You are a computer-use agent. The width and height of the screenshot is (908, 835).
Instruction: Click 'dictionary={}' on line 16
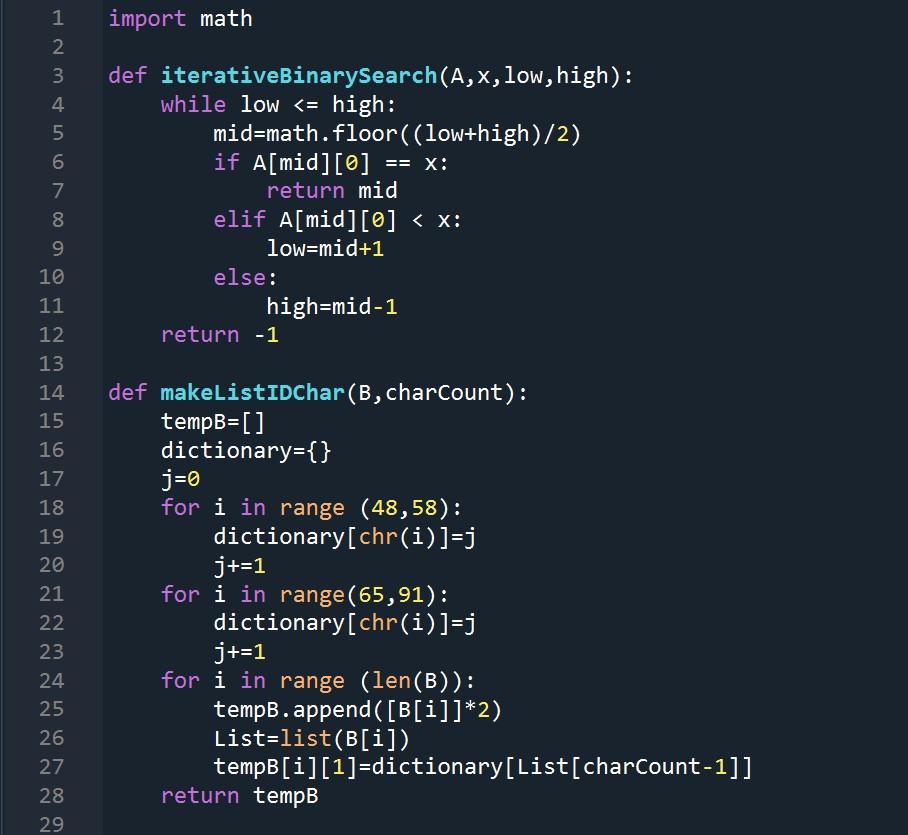246,451
